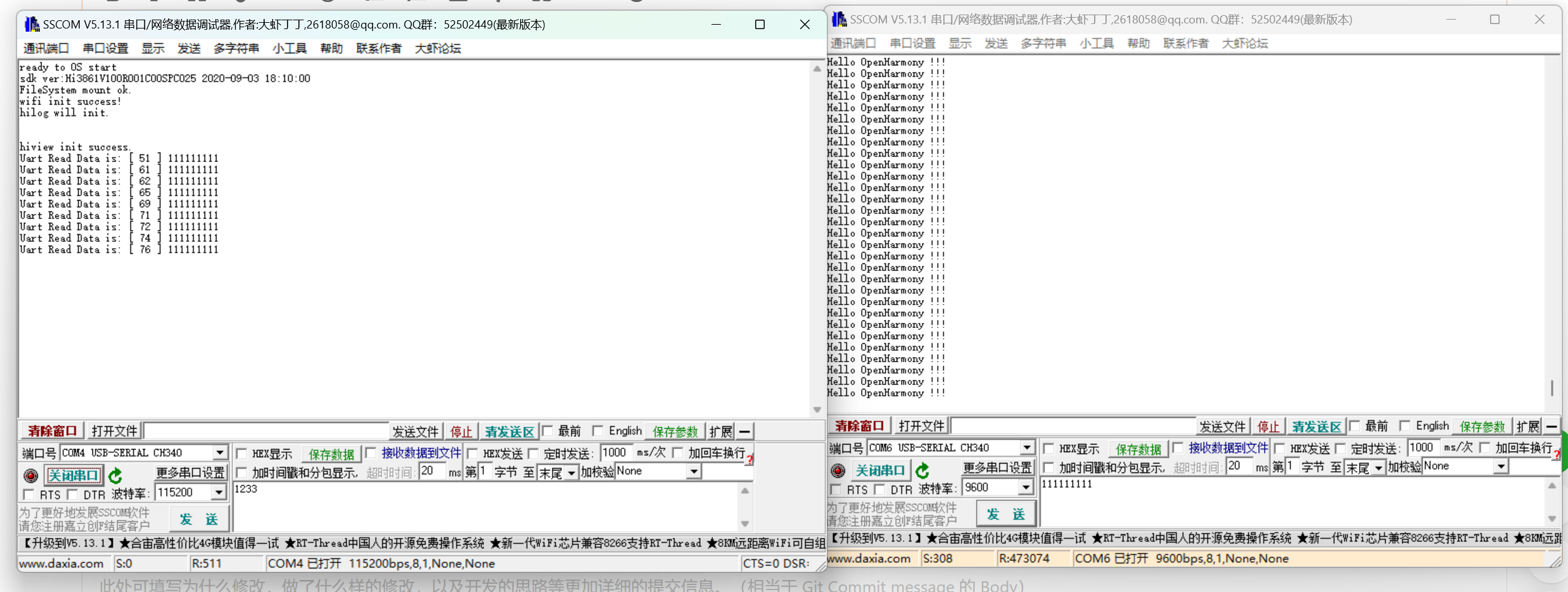Image resolution: width=1568 pixels, height=592 pixels.
Task: Click send text box containing 1233
Action: [485, 507]
